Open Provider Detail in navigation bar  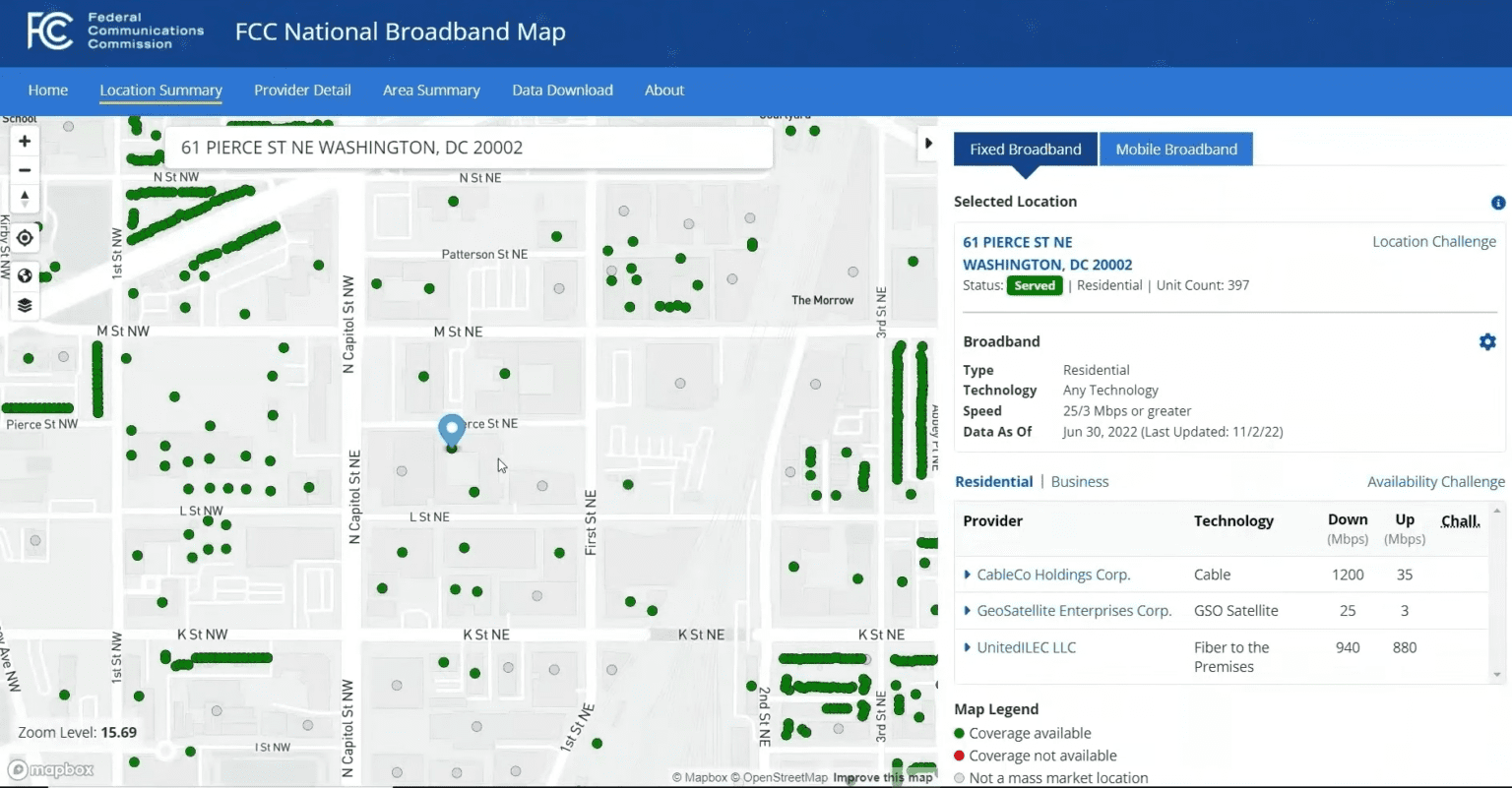[302, 91]
